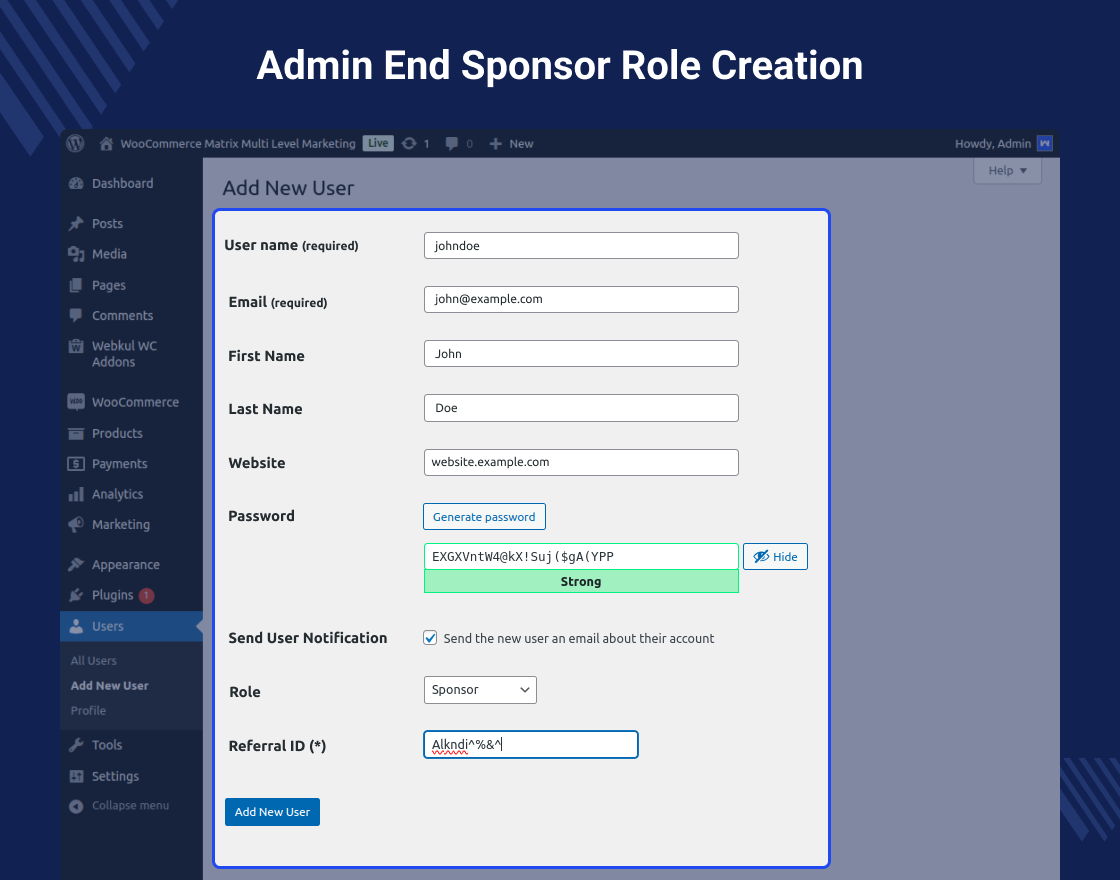Click the Strong password strength indicator
Image resolution: width=1120 pixels, height=880 pixels.
coord(581,581)
